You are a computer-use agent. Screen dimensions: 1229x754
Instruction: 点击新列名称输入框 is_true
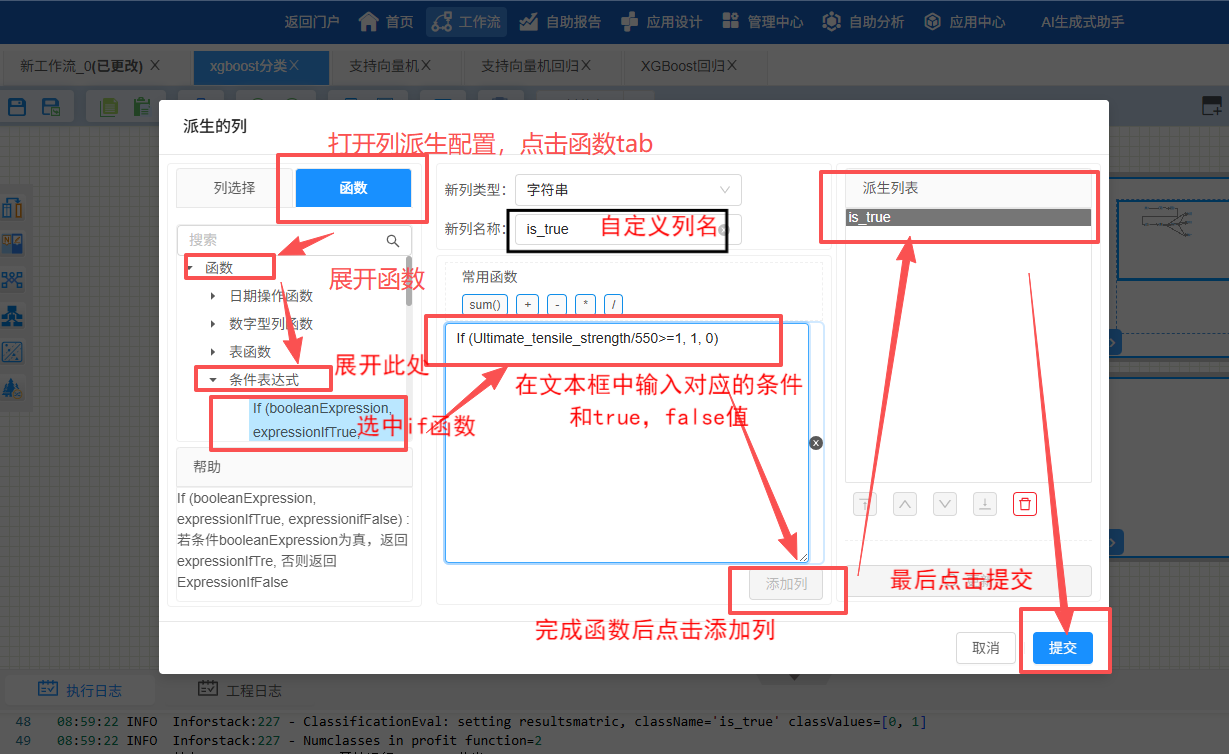(580, 229)
